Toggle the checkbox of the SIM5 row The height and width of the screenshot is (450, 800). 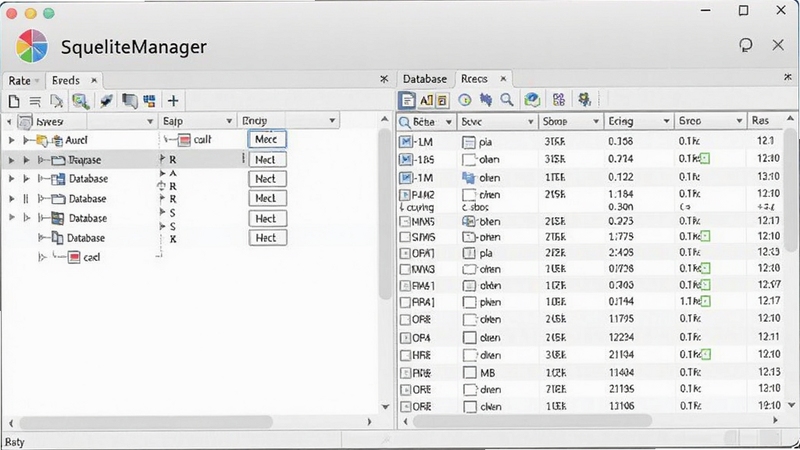pos(405,237)
